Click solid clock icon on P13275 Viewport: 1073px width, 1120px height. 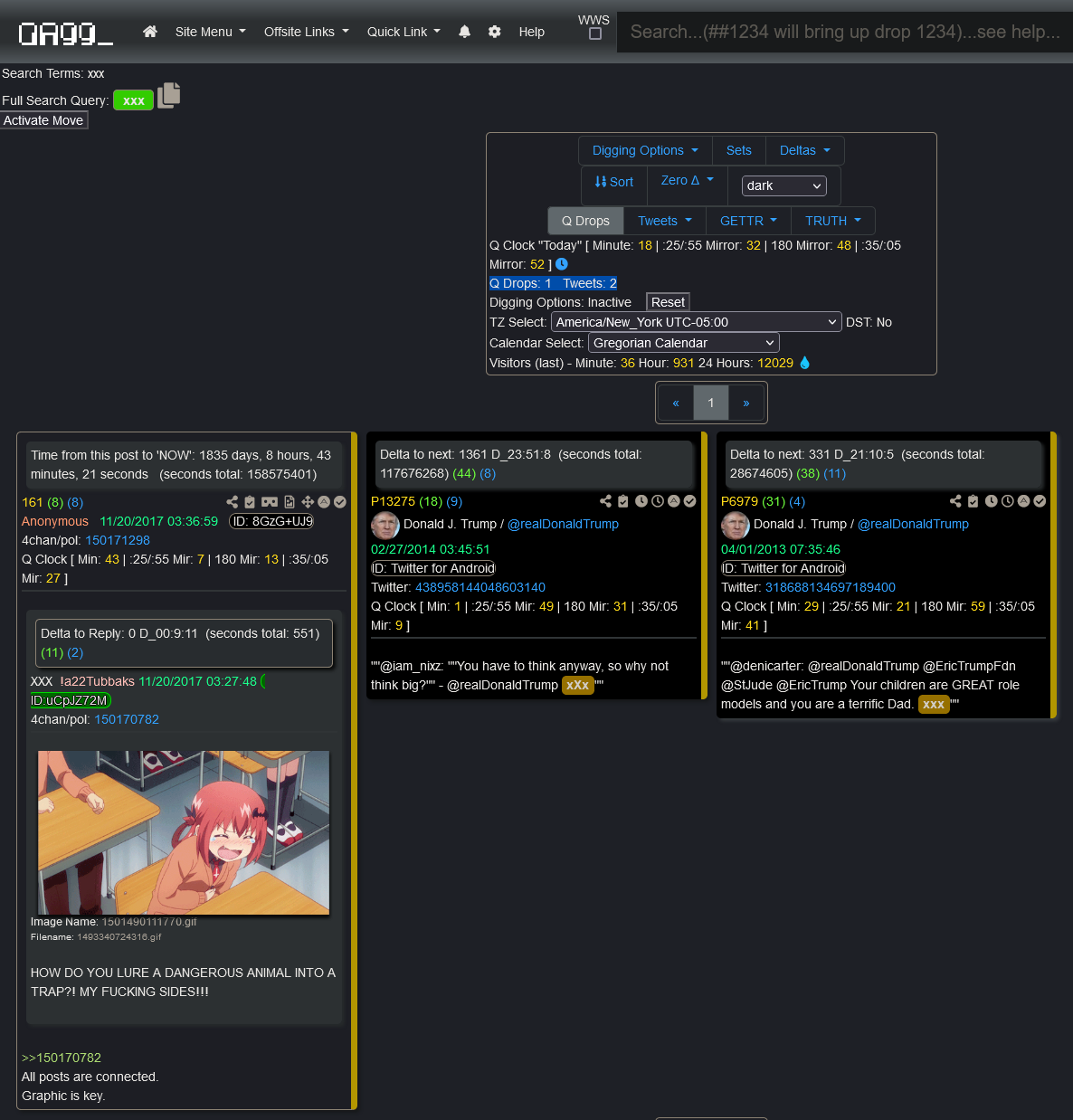click(641, 501)
